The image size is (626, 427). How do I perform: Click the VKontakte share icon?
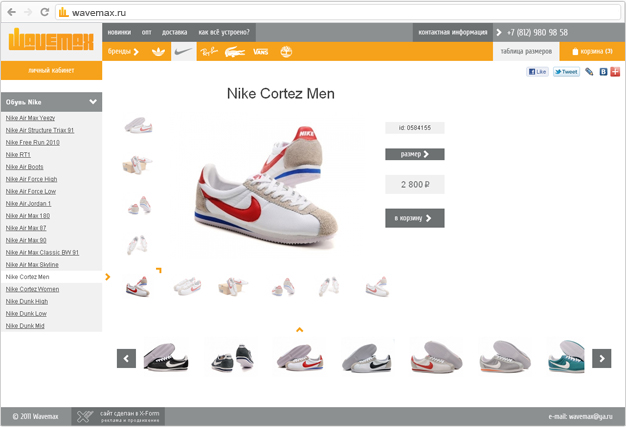[x=603, y=72]
